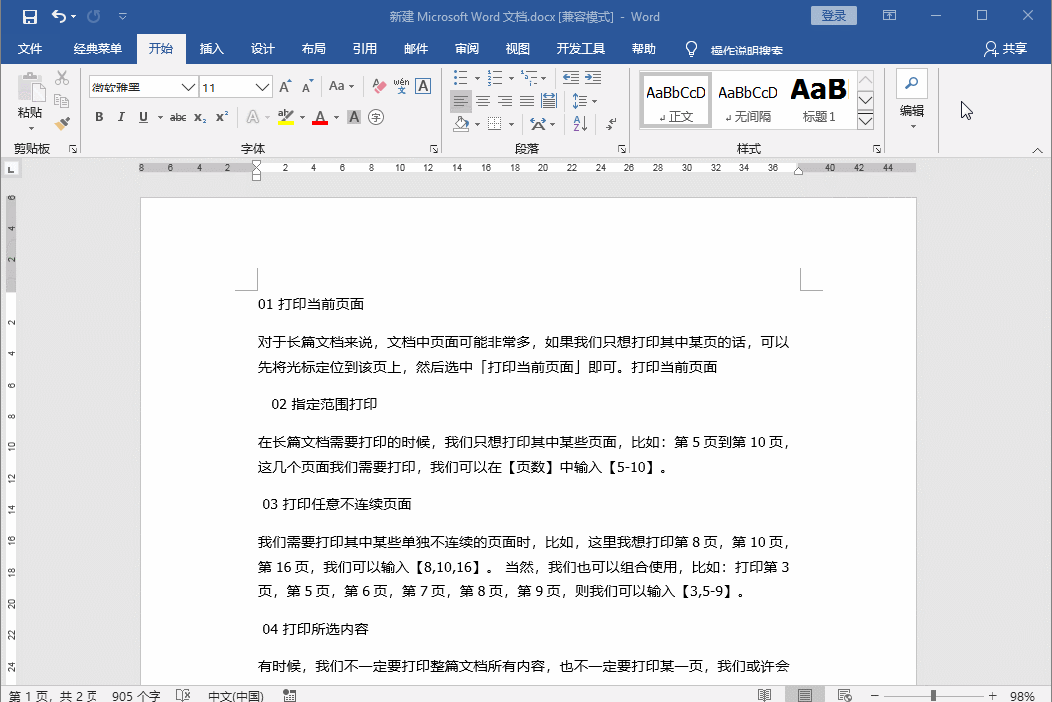Toggle italic formatting

click(x=121, y=117)
